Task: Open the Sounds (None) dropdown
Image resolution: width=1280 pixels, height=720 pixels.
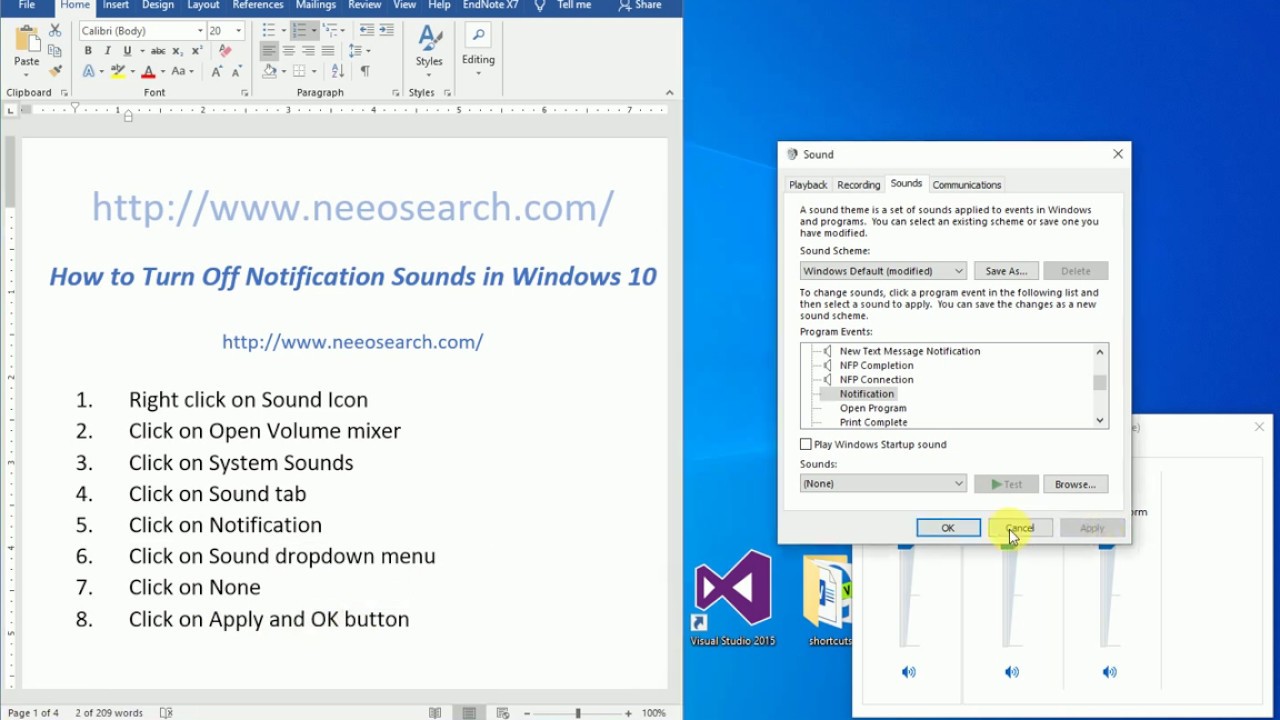Action: click(x=883, y=484)
